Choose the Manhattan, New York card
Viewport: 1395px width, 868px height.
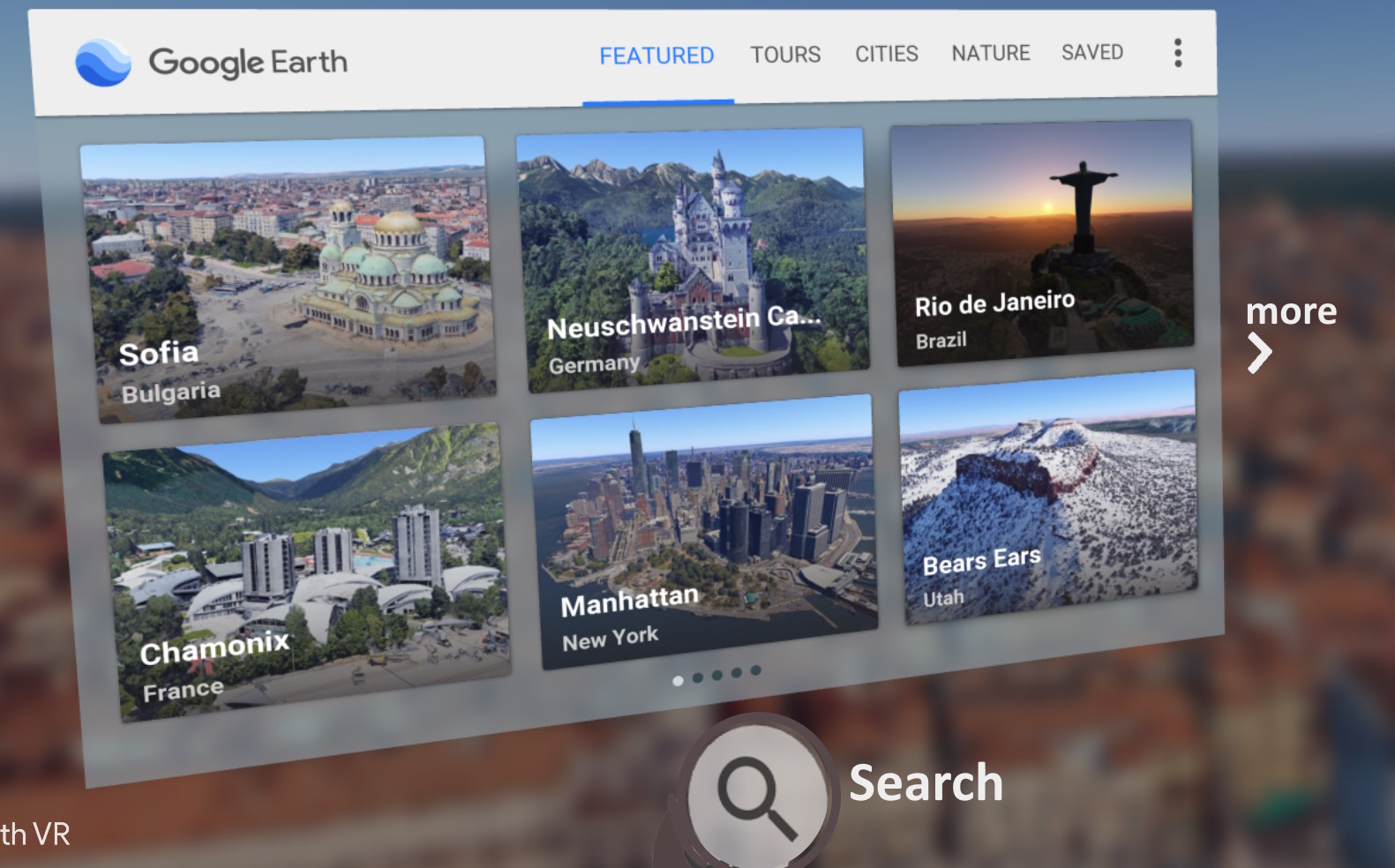click(x=704, y=531)
